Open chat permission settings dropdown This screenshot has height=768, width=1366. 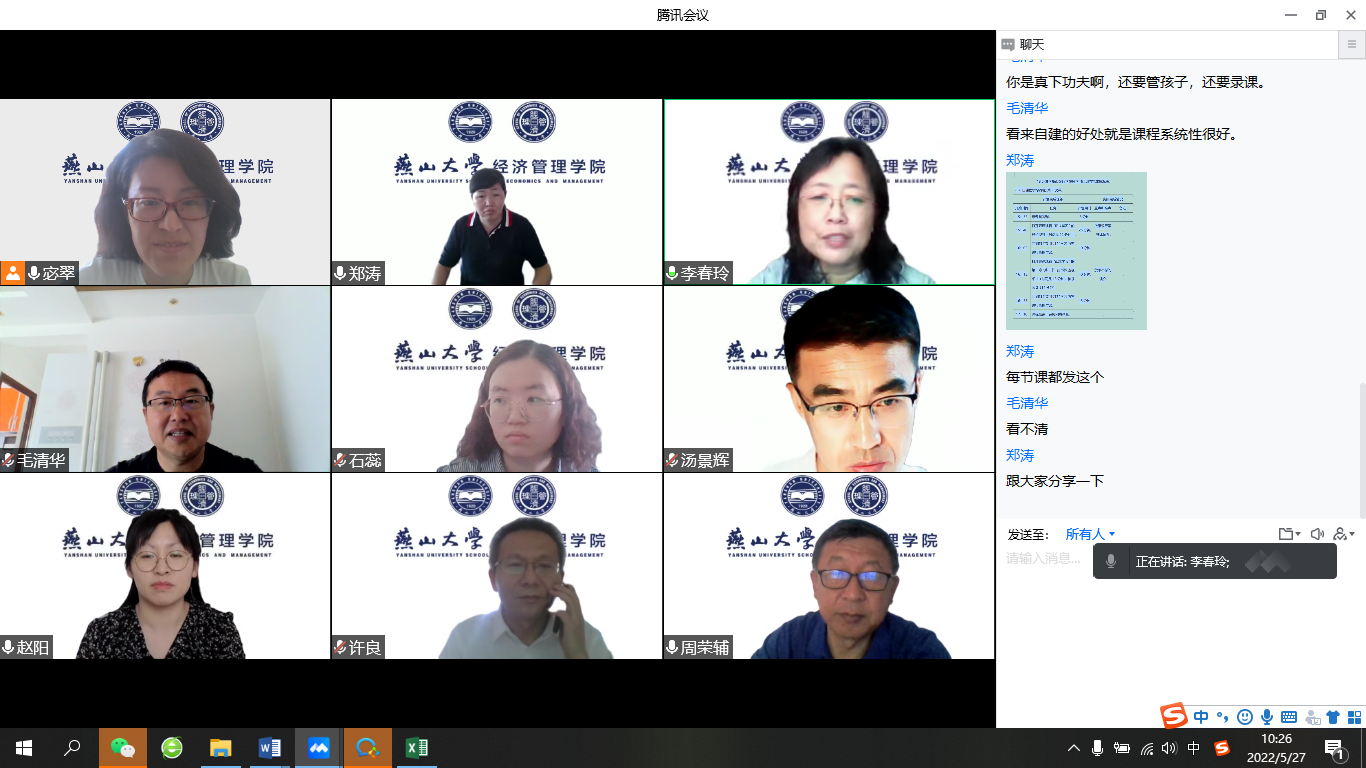coord(1344,534)
